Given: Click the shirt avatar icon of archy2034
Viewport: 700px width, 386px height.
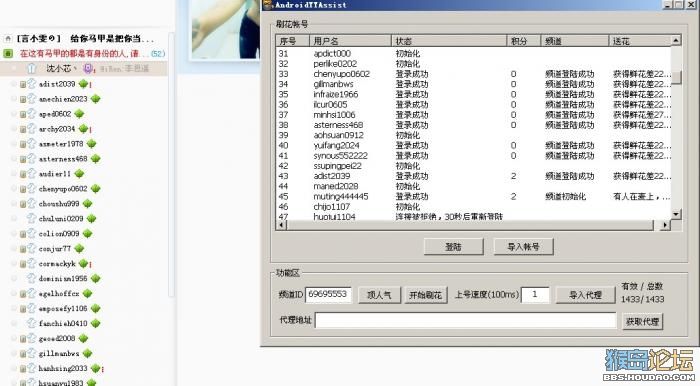Looking at the screenshot, I should point(31,129).
